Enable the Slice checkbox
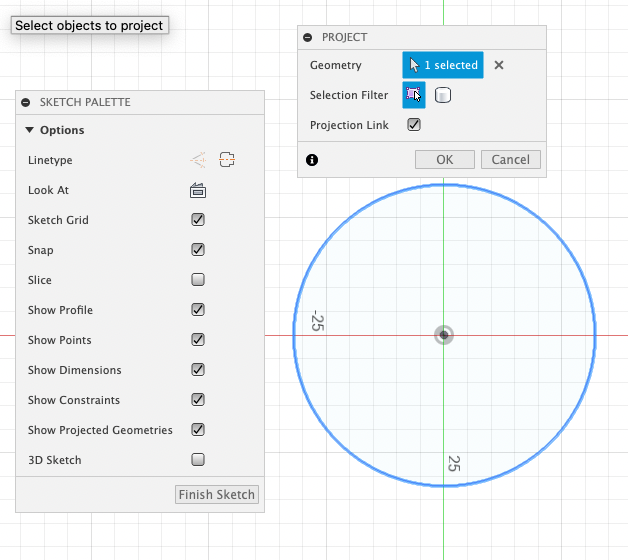The width and height of the screenshot is (628, 560). coord(198,279)
